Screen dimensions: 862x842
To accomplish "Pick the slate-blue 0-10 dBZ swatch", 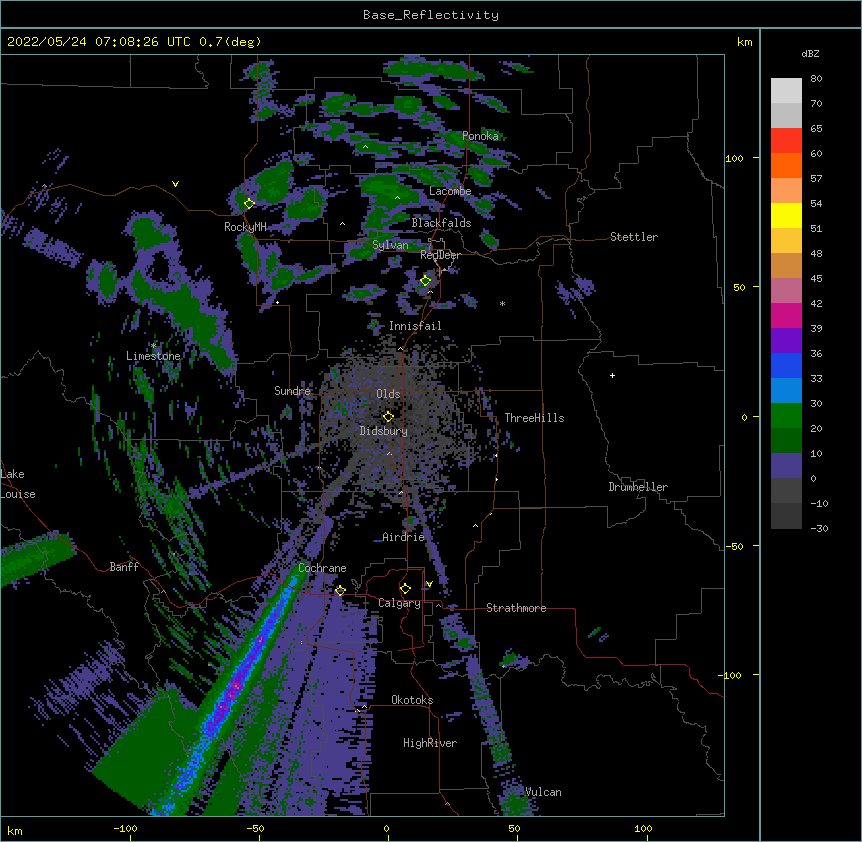I will click(x=786, y=466).
